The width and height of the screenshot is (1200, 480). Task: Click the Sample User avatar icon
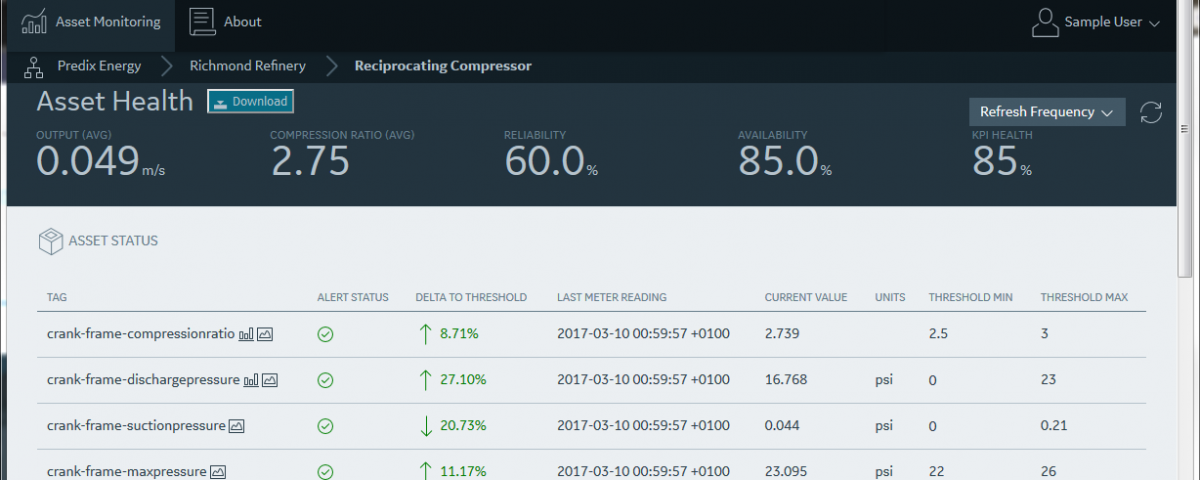coord(1045,22)
